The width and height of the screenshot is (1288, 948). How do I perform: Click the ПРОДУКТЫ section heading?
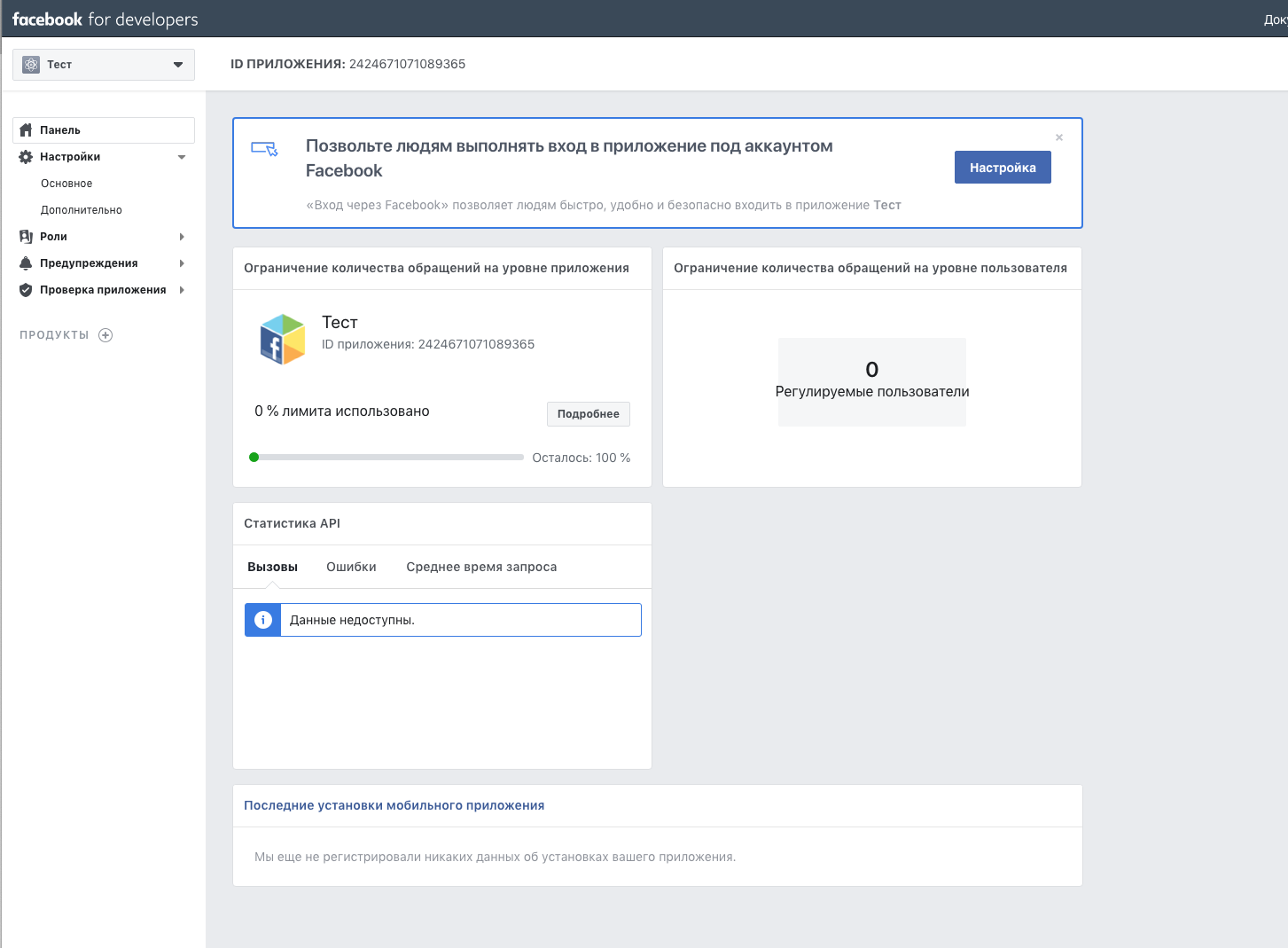click(54, 335)
